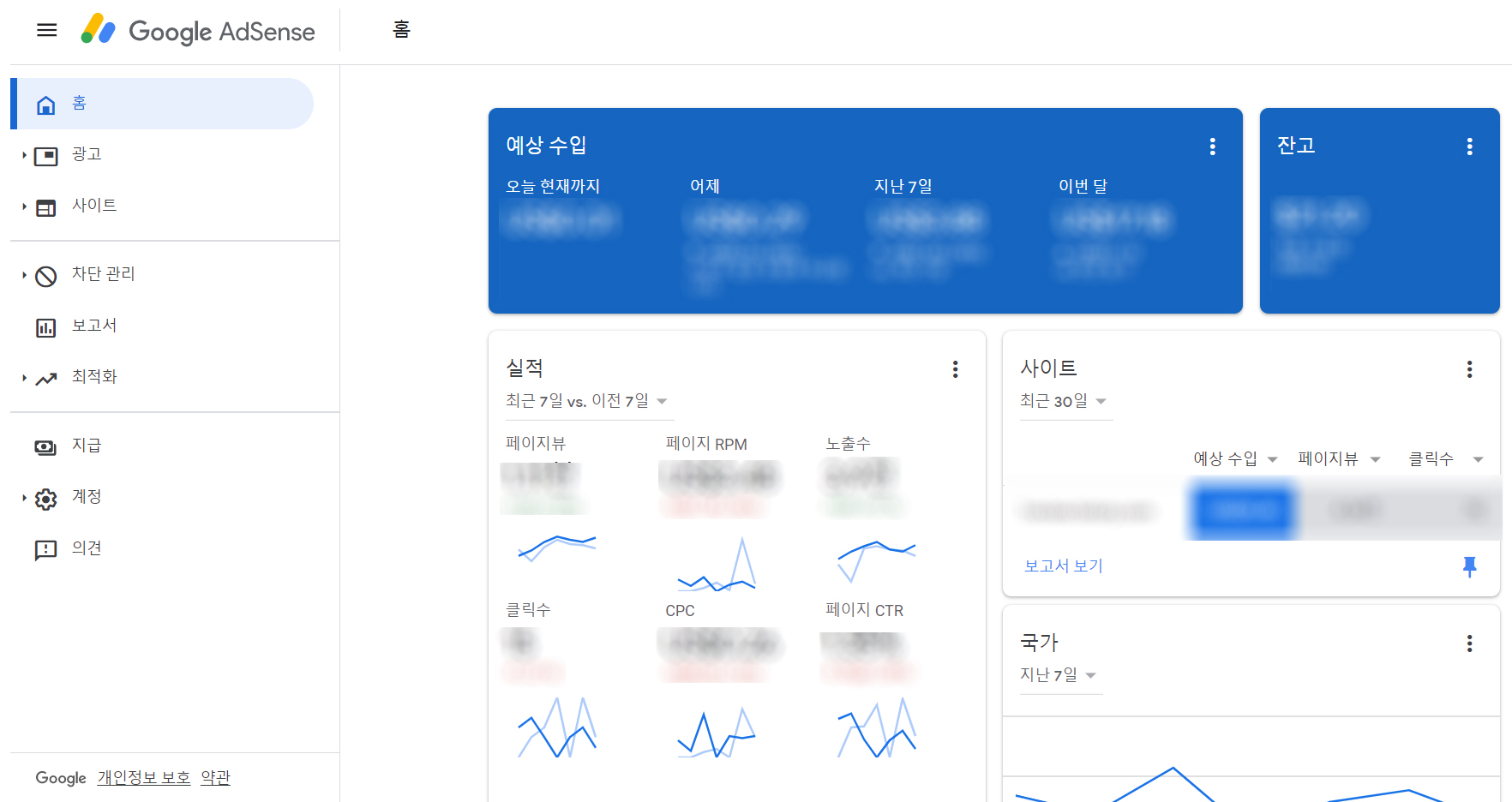Click the CPC metric label

(680, 611)
